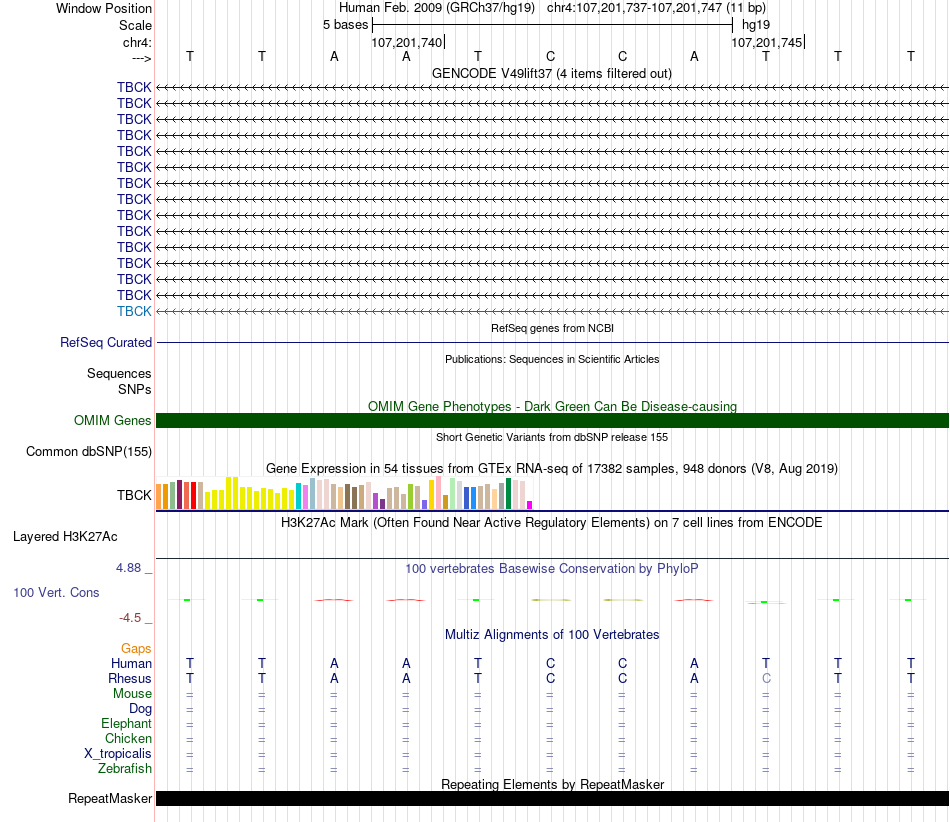Click the maroon bar in the GTEx expression chart
This screenshot has width=950, height=822.
pos(179,494)
